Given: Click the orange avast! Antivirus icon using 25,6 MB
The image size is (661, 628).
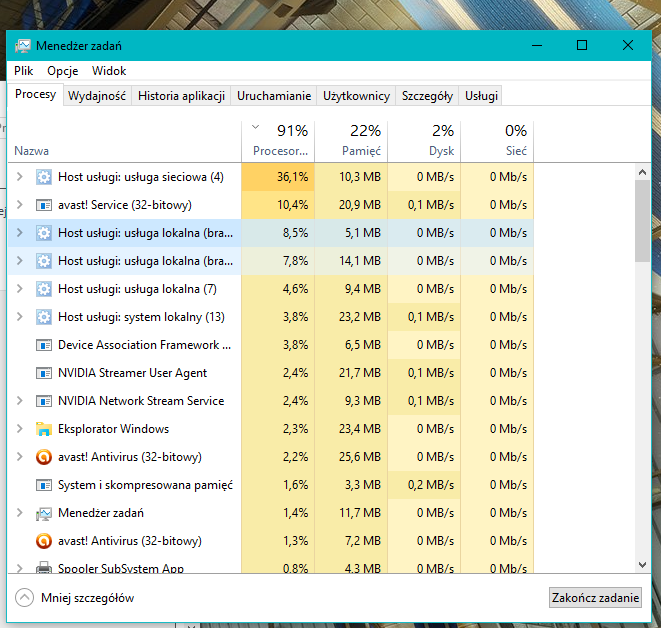Looking at the screenshot, I should pos(44,457).
